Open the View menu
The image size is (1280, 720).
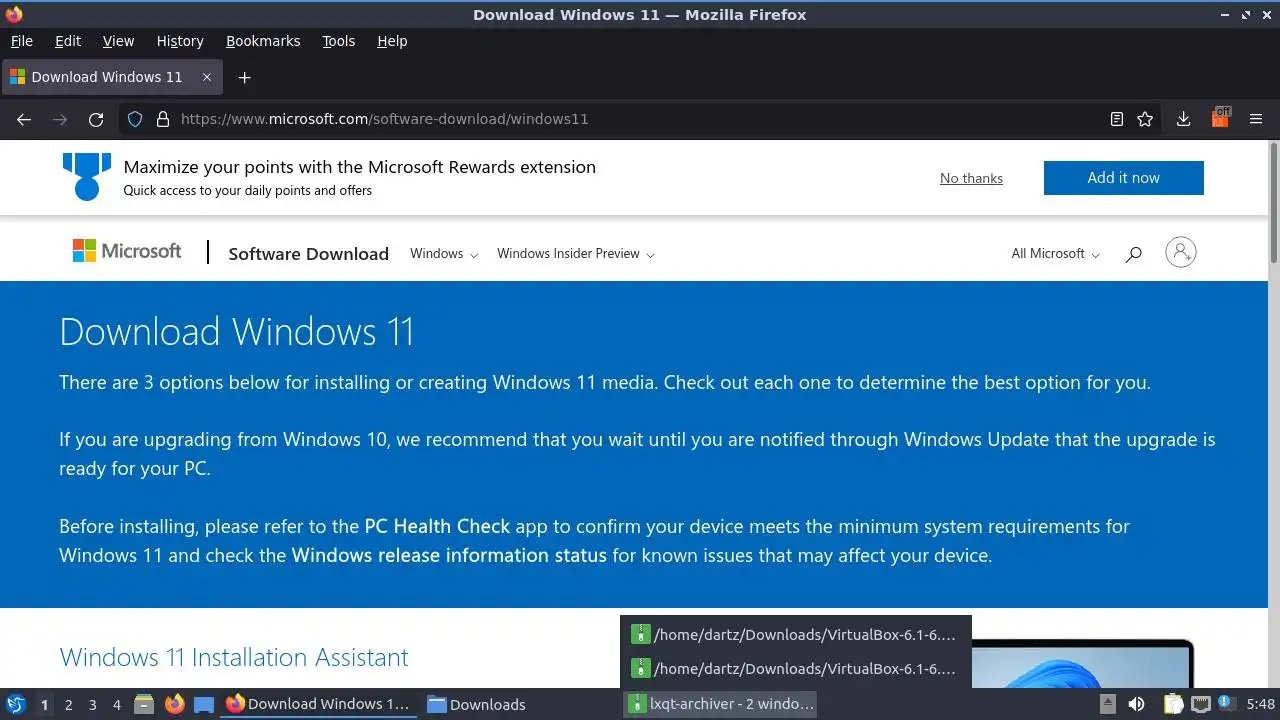(x=118, y=41)
